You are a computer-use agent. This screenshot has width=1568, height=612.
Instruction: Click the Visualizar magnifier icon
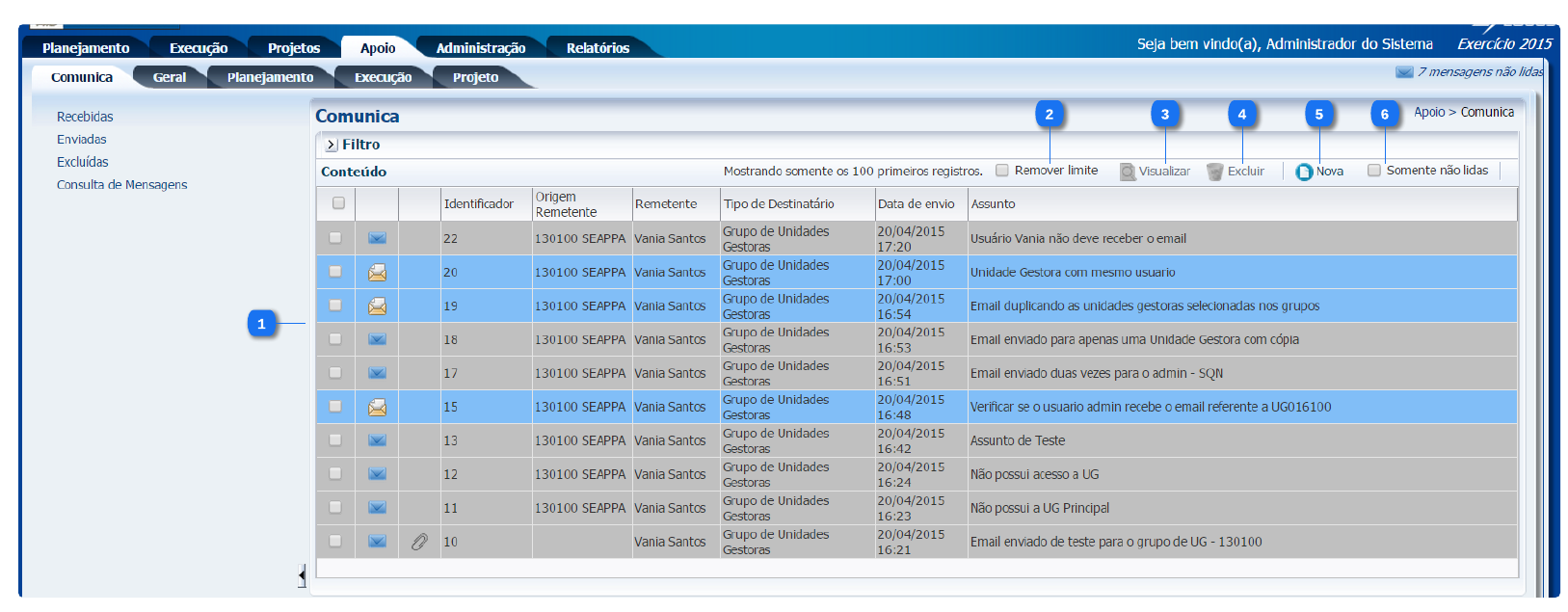(1128, 172)
